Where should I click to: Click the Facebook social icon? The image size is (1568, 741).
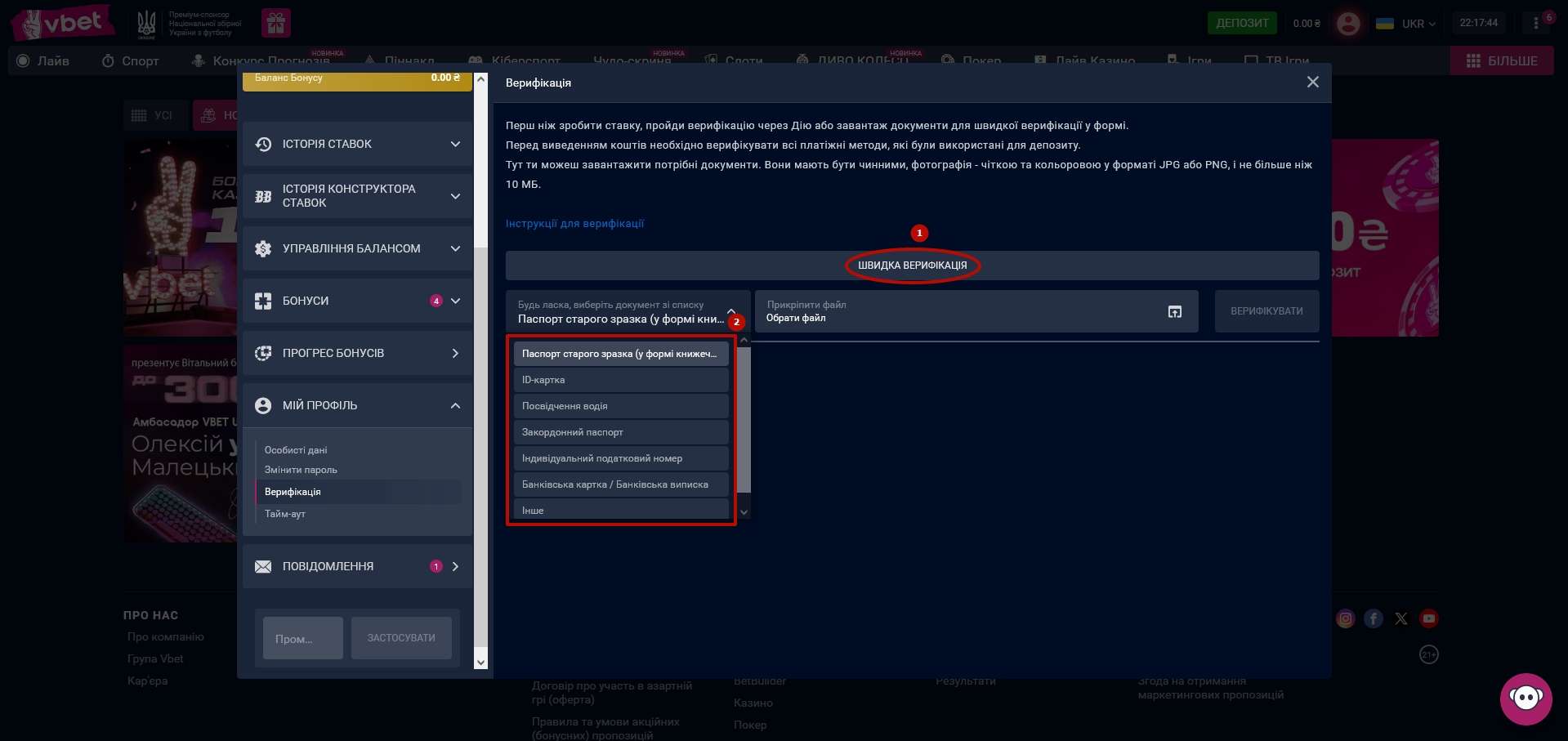1373,618
